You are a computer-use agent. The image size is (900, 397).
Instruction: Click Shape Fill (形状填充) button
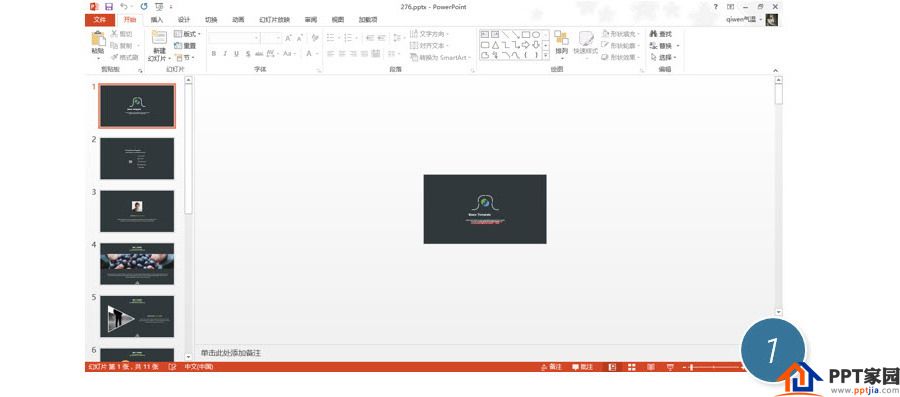click(x=621, y=34)
